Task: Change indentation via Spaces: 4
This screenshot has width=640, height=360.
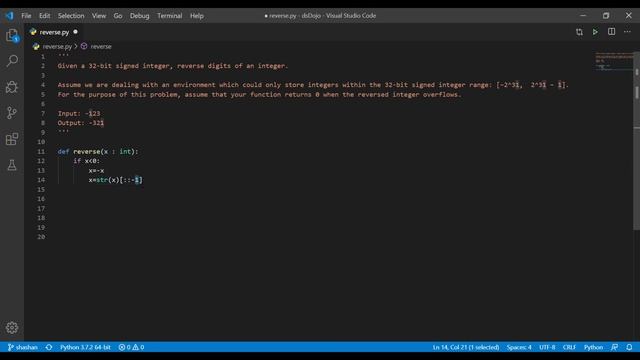Action: (x=519, y=347)
